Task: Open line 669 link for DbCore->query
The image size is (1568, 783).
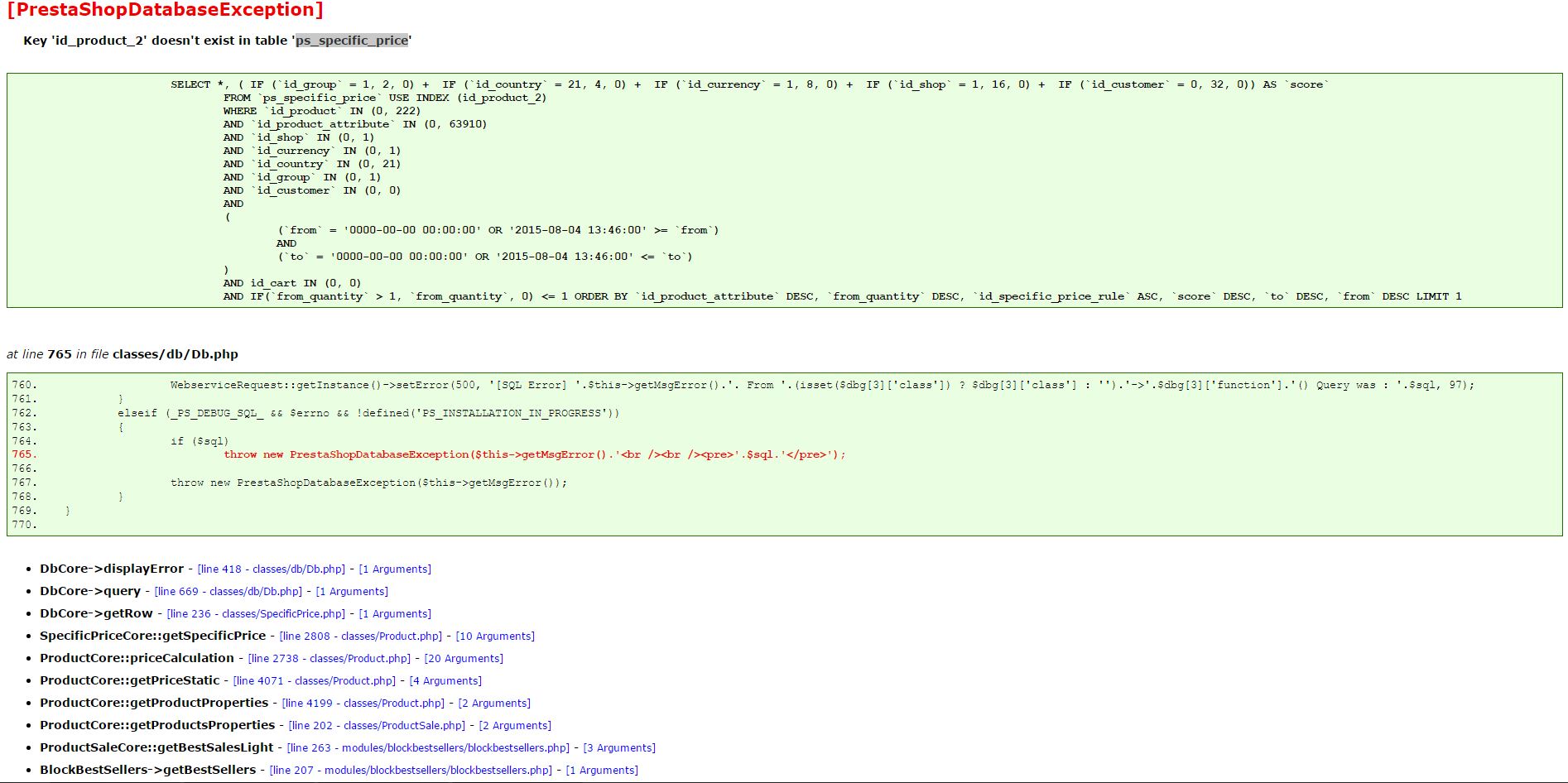Action: pos(226,591)
